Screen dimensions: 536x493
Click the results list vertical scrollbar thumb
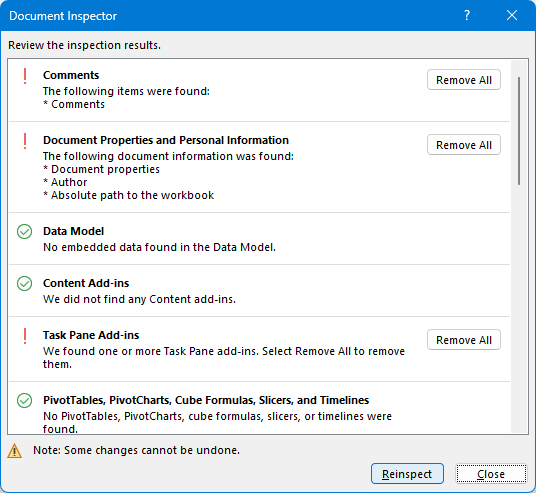click(x=519, y=131)
